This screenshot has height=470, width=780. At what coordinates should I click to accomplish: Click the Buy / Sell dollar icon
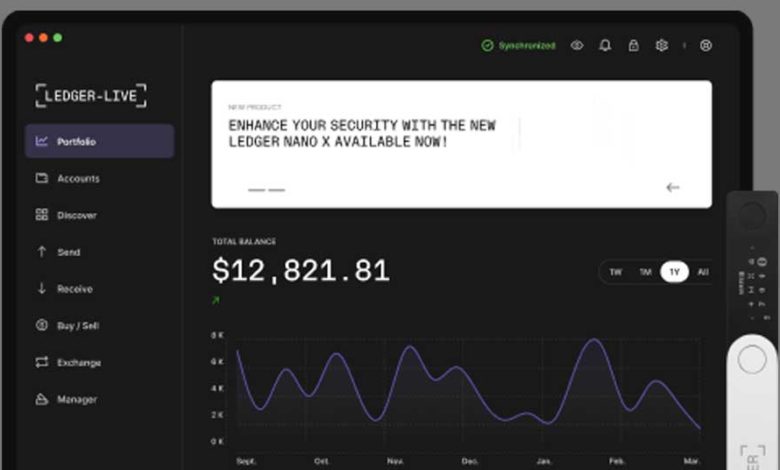point(42,325)
